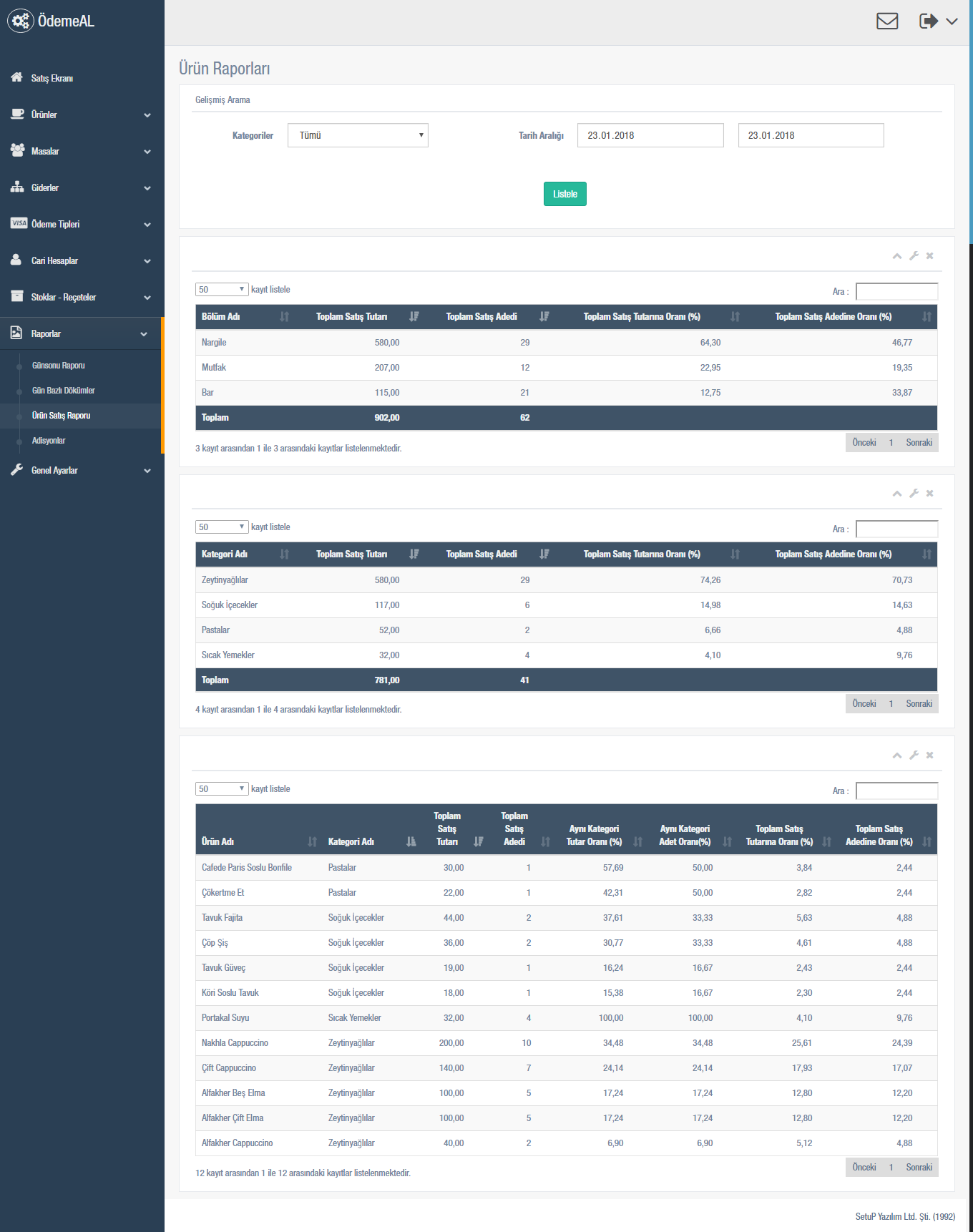Viewport: 973px width, 1232px height.
Task: Click the wrench icon for Genel Ayarlar
Action: click(x=16, y=469)
